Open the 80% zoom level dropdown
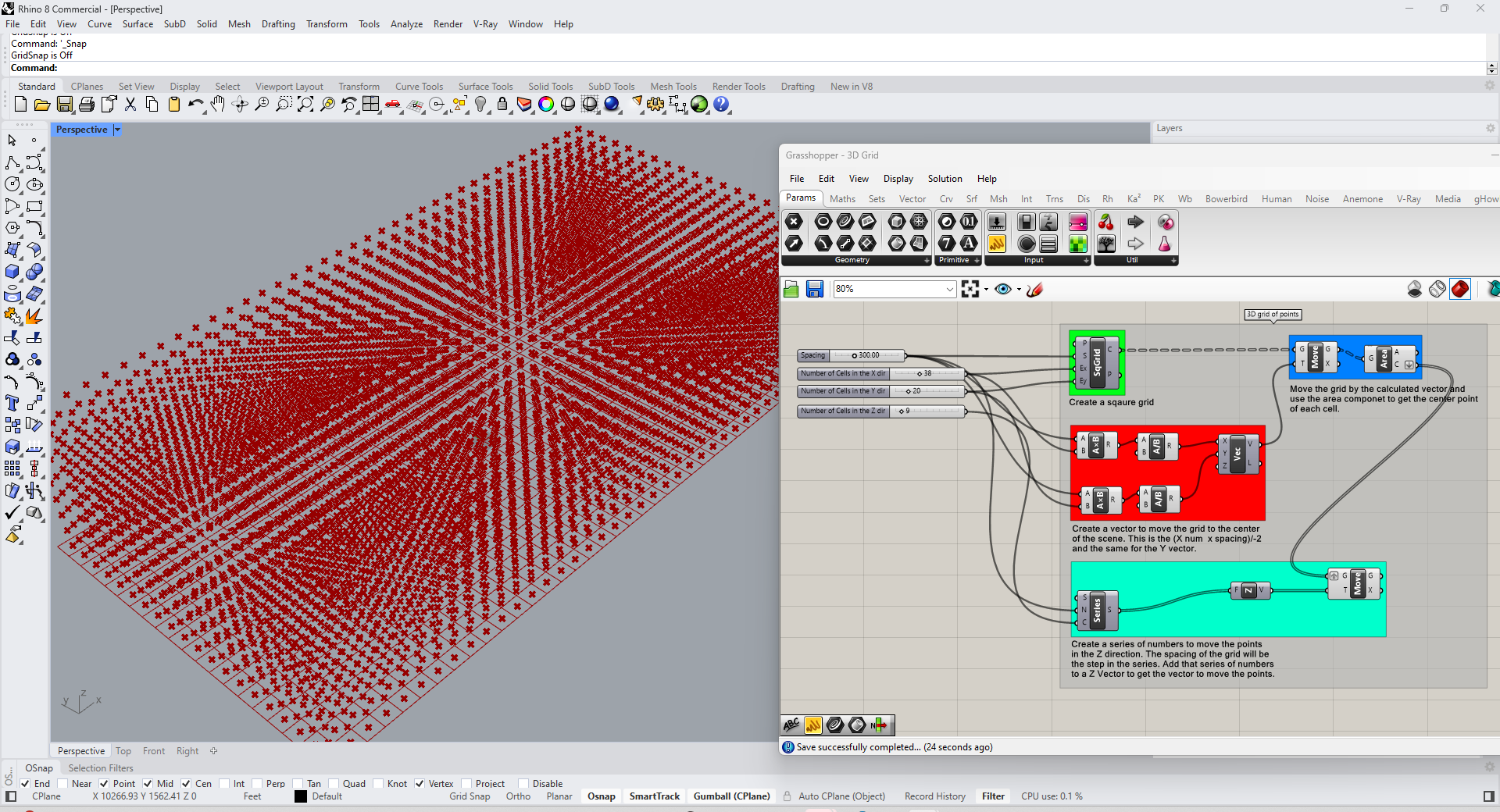This screenshot has height=812, width=1500. [x=949, y=290]
